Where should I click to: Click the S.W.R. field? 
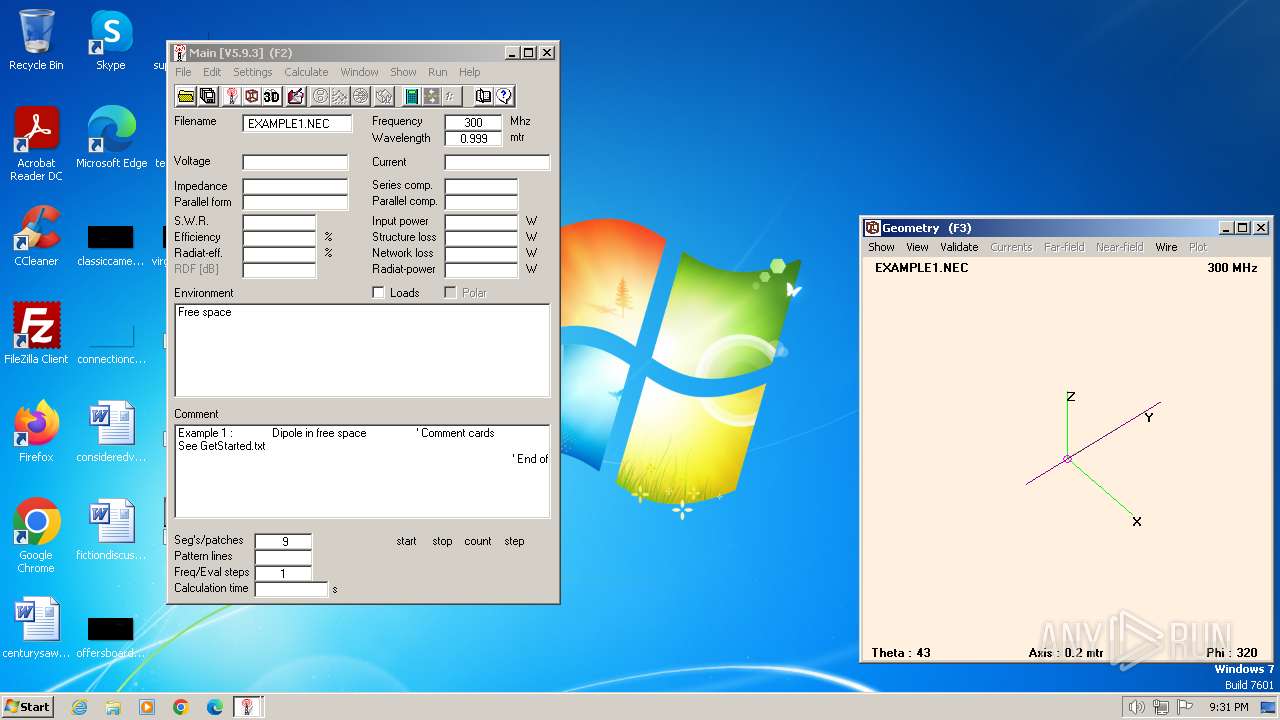(x=279, y=222)
